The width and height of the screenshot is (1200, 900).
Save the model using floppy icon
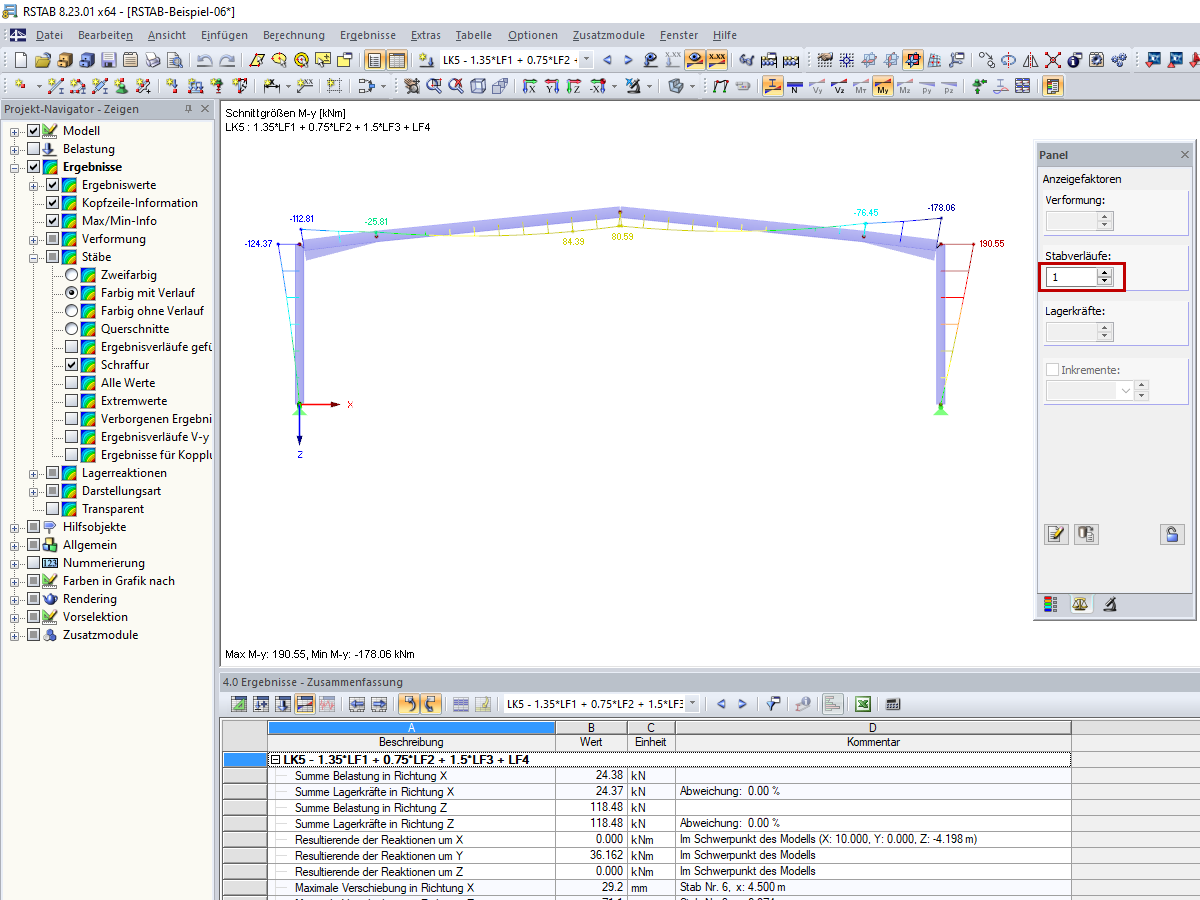[108, 60]
